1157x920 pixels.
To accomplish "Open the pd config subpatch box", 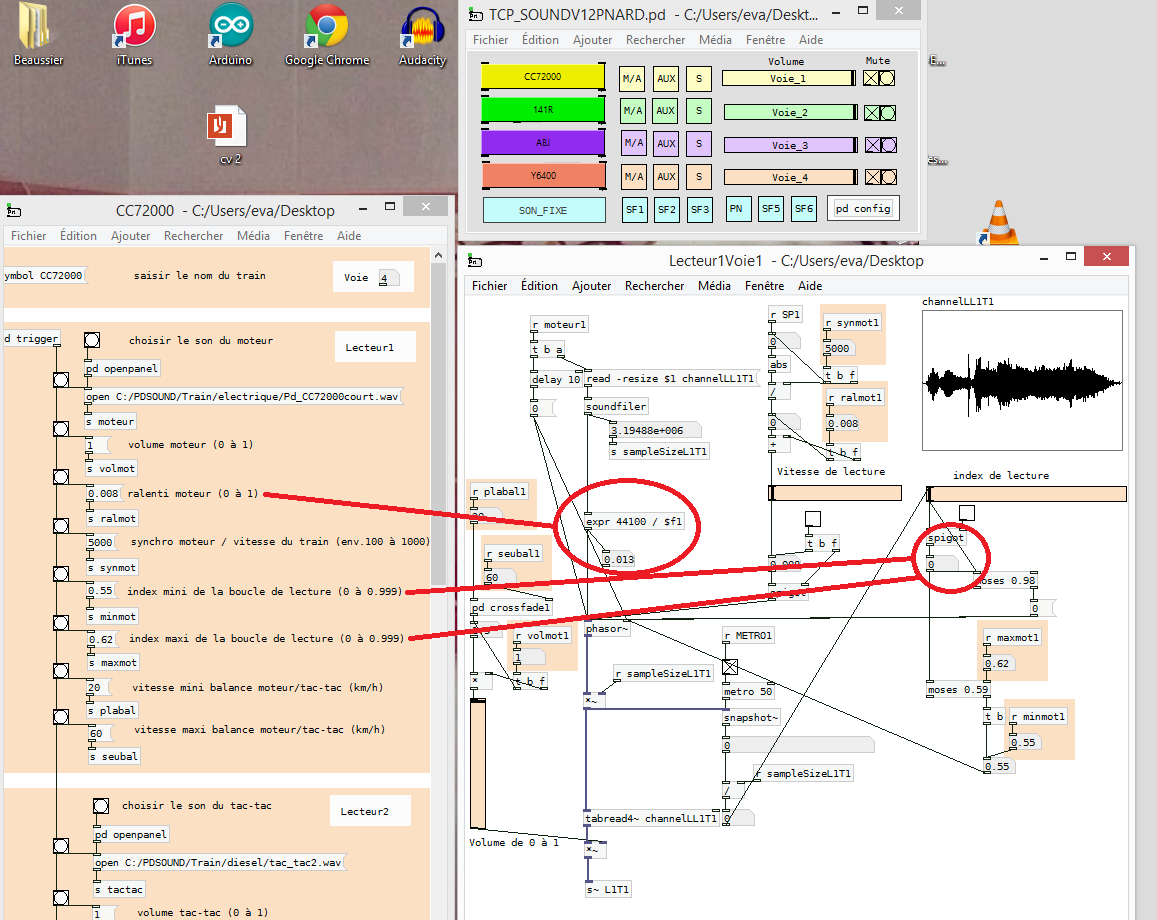I will point(863,209).
